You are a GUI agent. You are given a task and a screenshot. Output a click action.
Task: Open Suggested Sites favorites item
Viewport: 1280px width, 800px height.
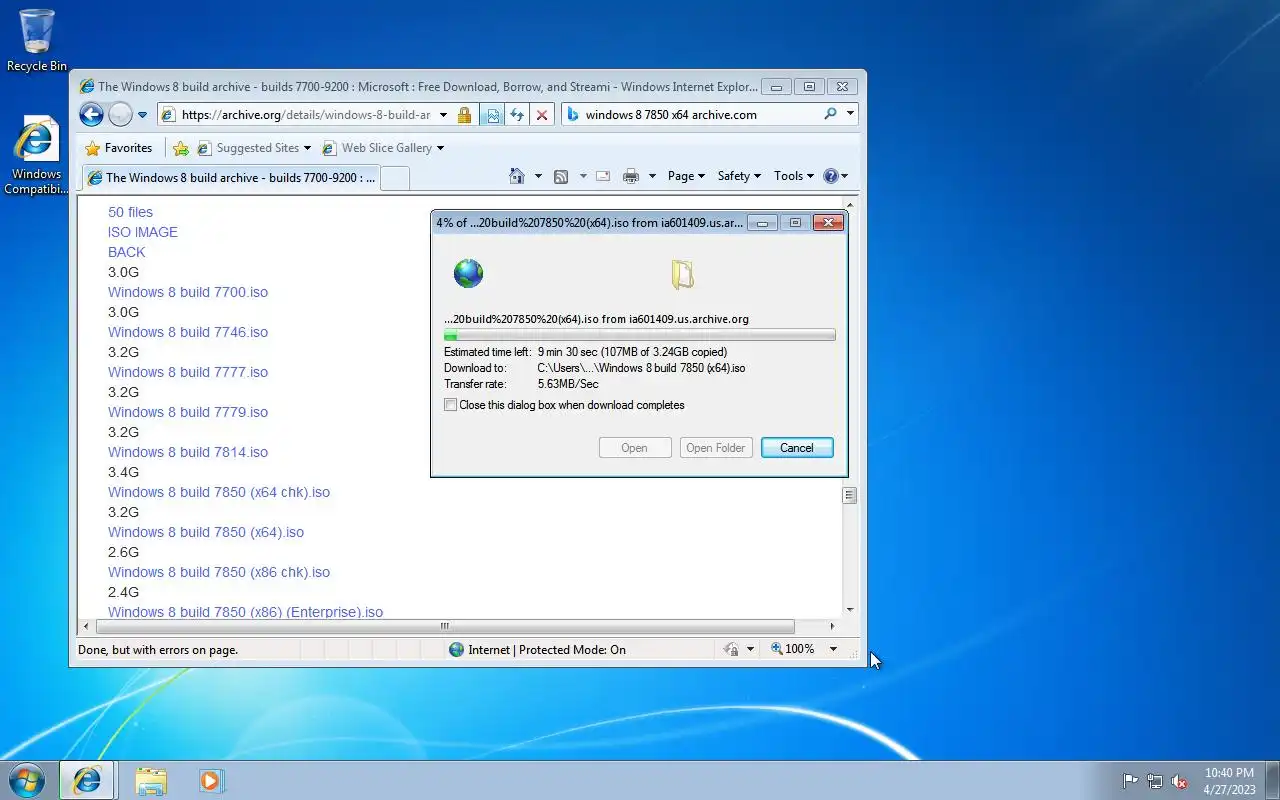[254, 148]
